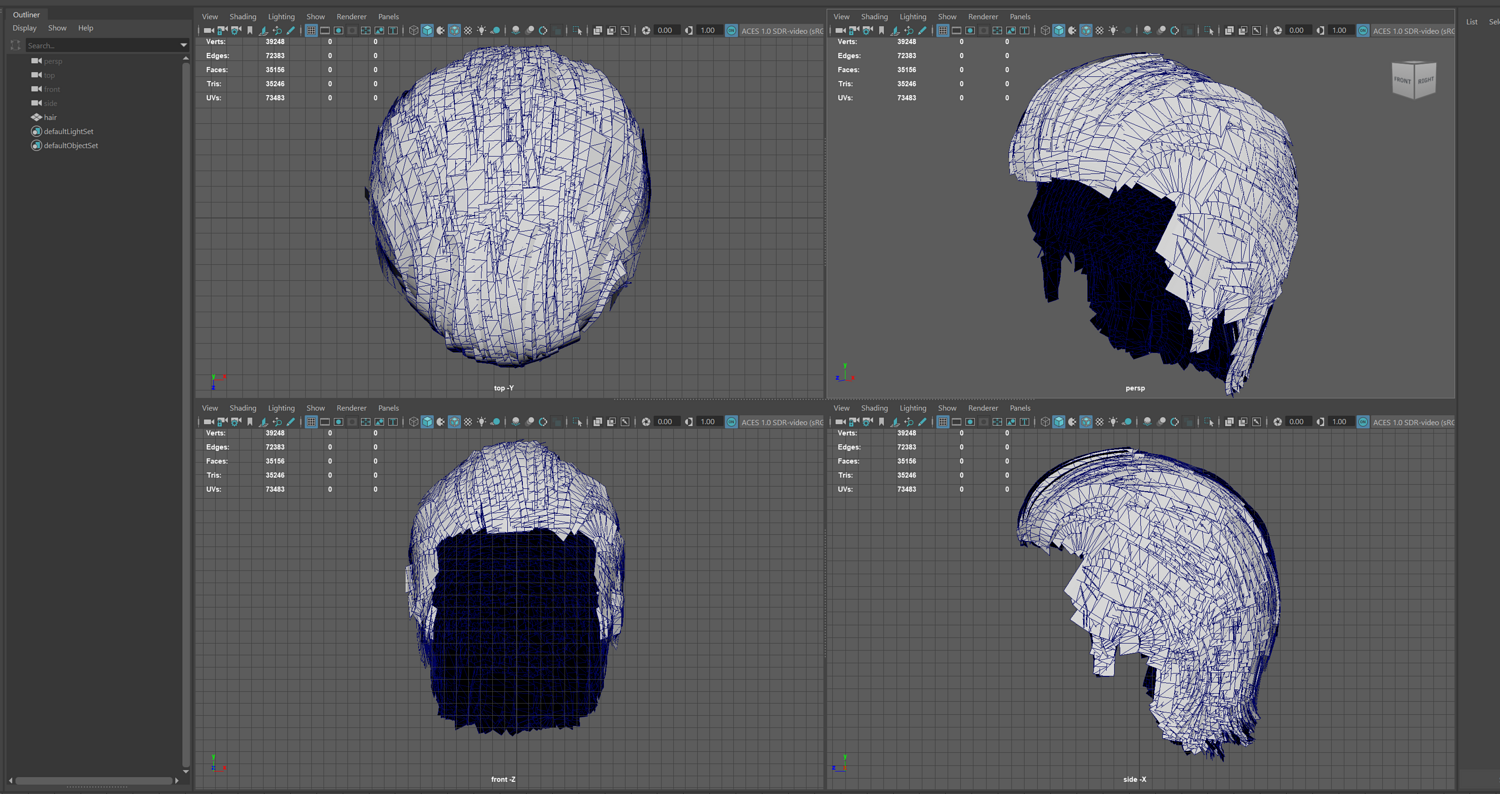Click the Outliner horizontal scrollbar

coord(94,780)
